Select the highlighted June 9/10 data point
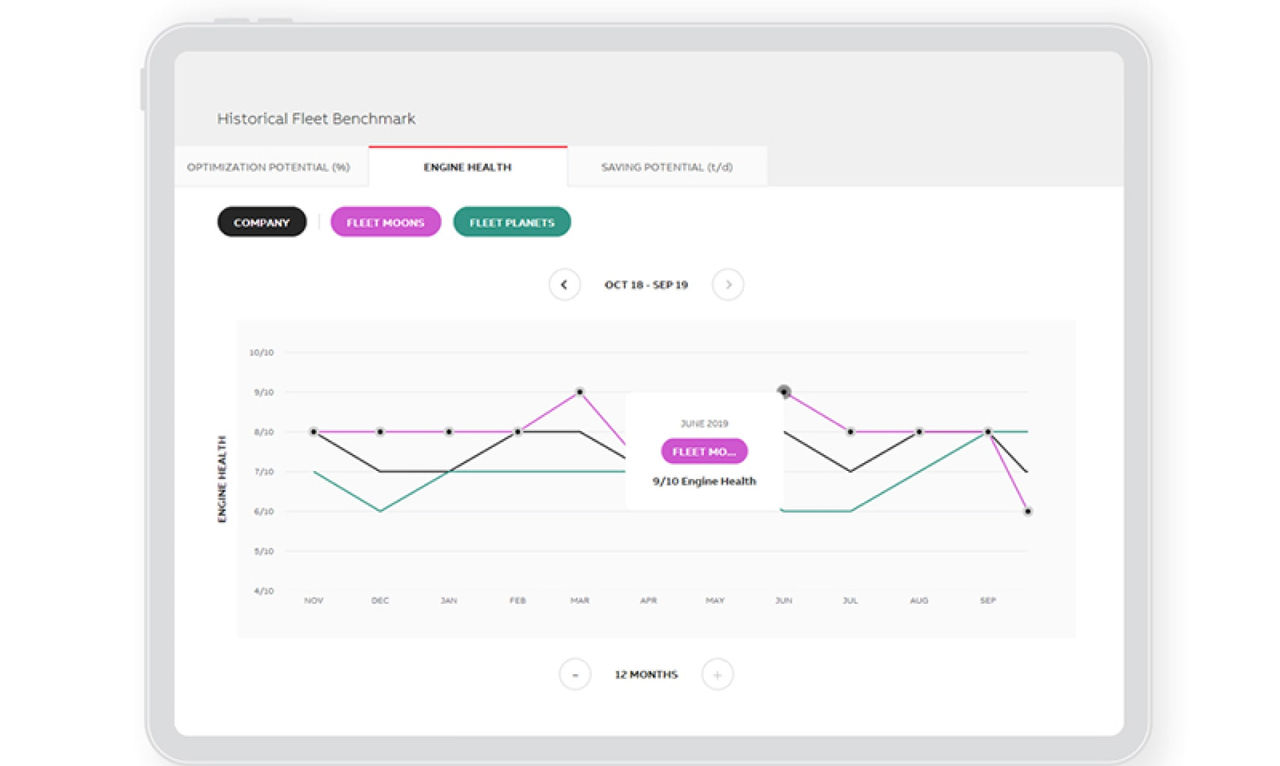This screenshot has width=1280, height=766. pyautogui.click(x=784, y=392)
